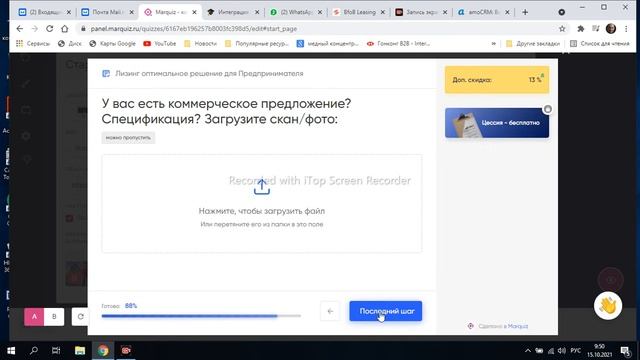Switch to the 'Интеграции' tab
The height and width of the screenshot is (360, 640).
233,12
